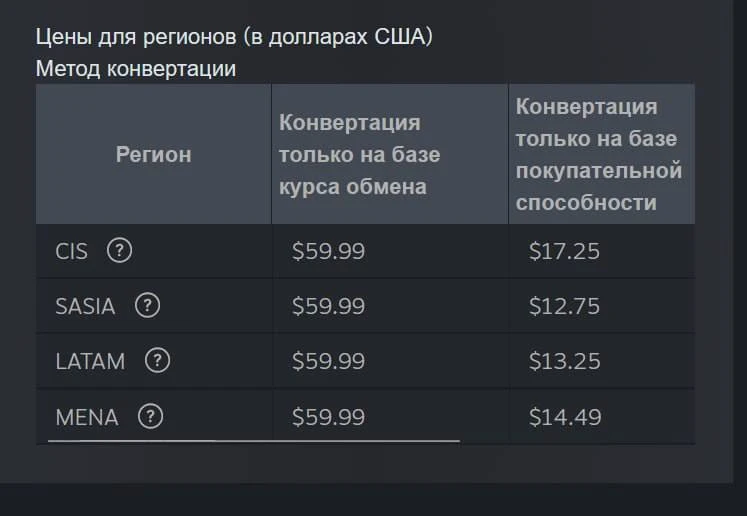This screenshot has width=747, height=516.
Task: Click the purchasing-power conversion column header
Action: pos(598,154)
